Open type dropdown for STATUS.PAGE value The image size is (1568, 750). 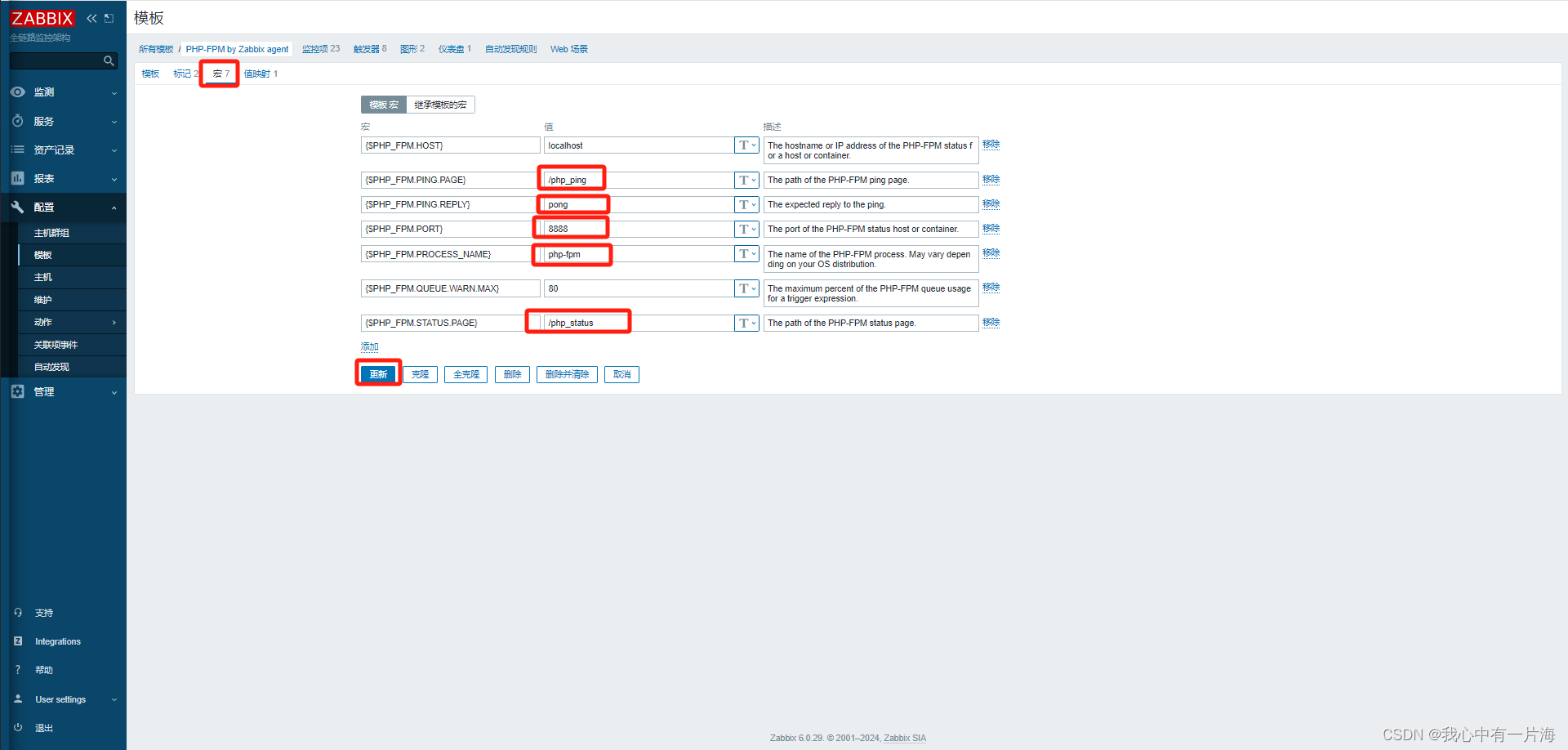[746, 323]
